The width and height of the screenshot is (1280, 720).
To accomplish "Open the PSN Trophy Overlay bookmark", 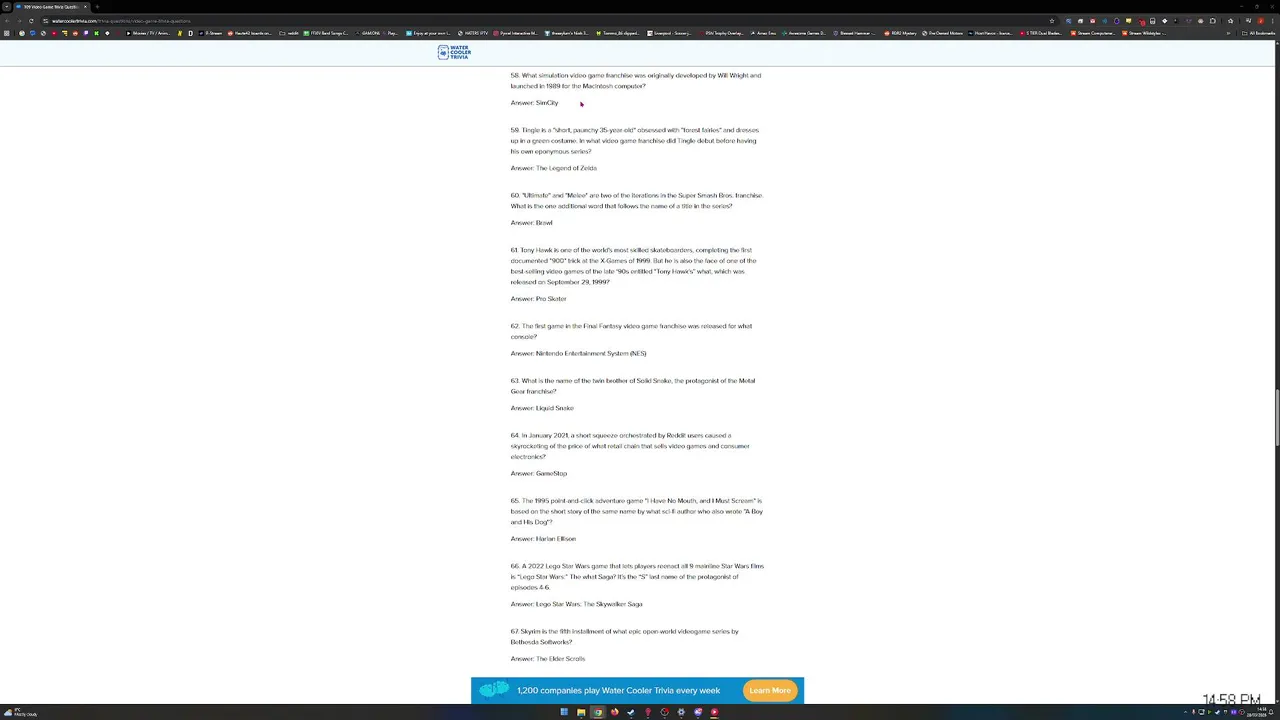I will click(721, 33).
